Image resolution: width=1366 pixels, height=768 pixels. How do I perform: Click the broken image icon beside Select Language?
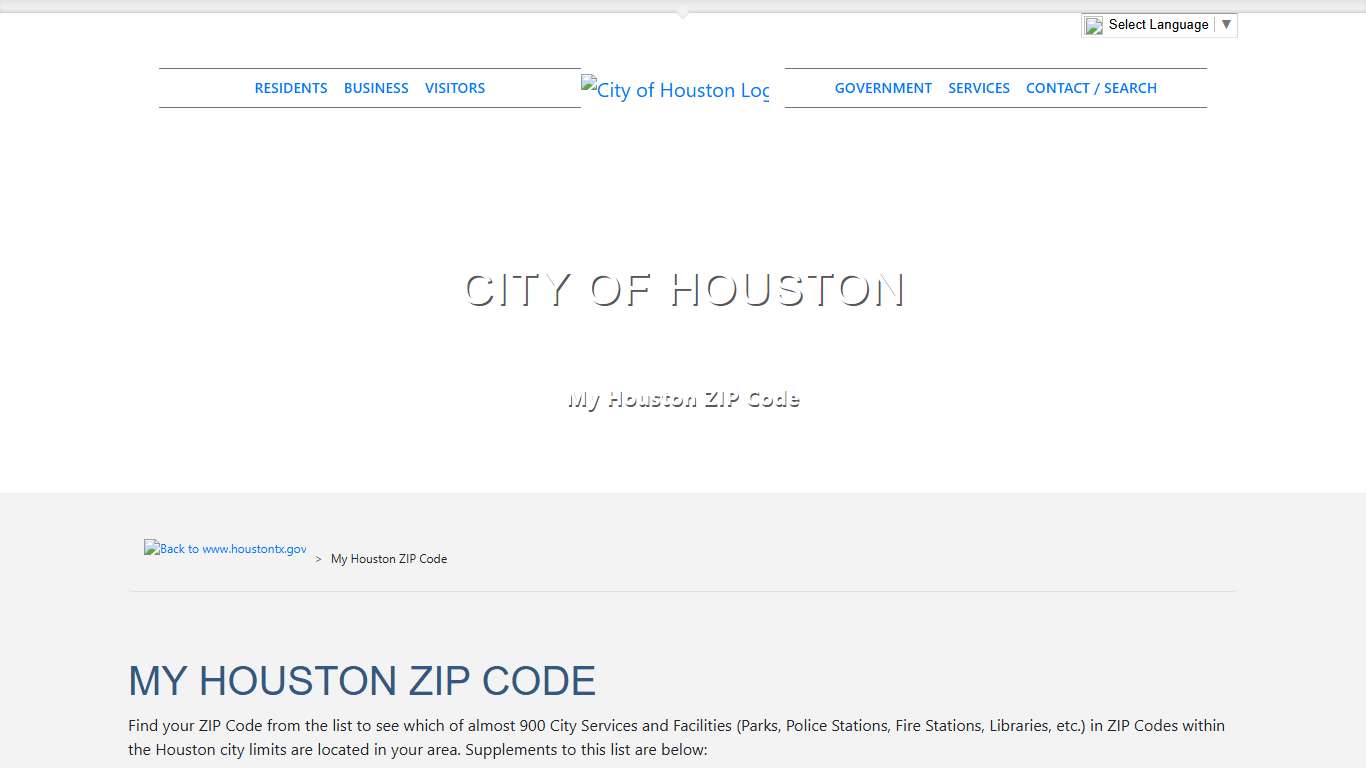(x=1093, y=24)
